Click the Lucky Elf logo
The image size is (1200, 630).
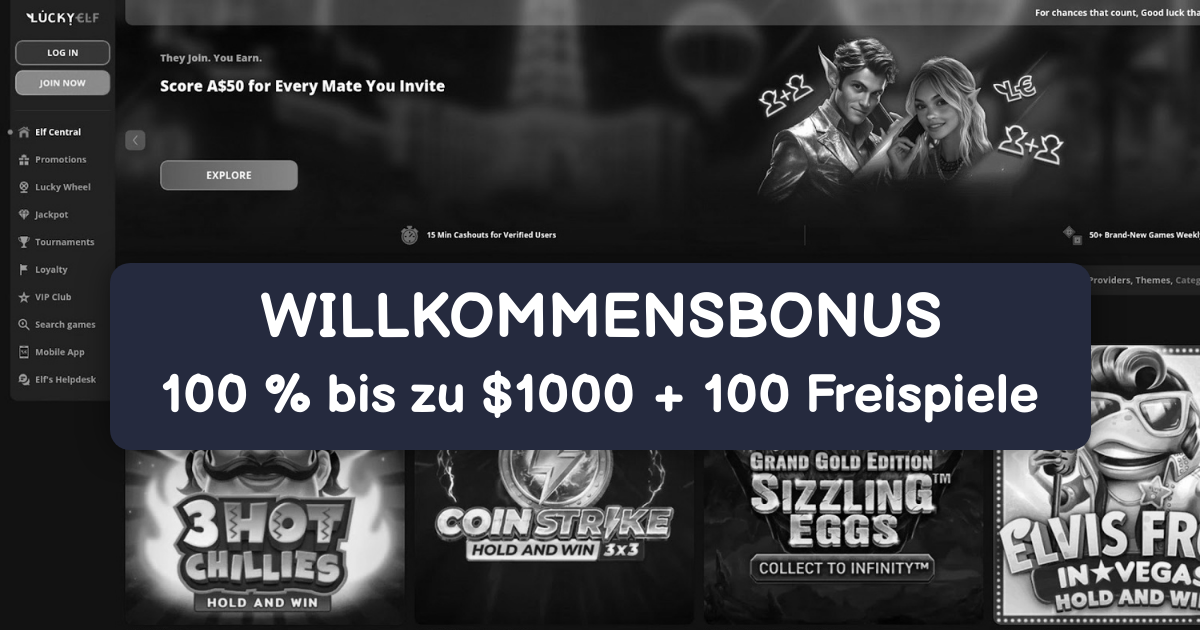click(62, 18)
